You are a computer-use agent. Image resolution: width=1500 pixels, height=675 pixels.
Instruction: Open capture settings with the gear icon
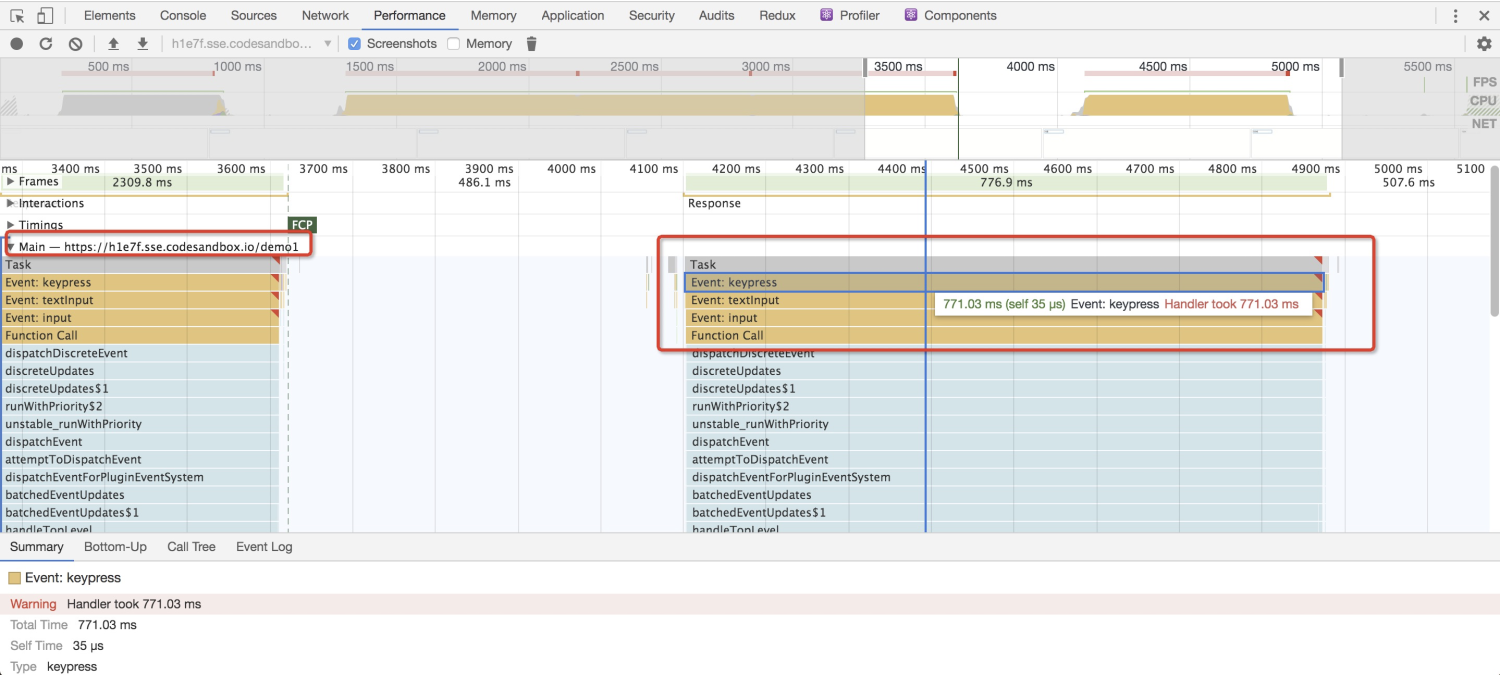click(1484, 44)
